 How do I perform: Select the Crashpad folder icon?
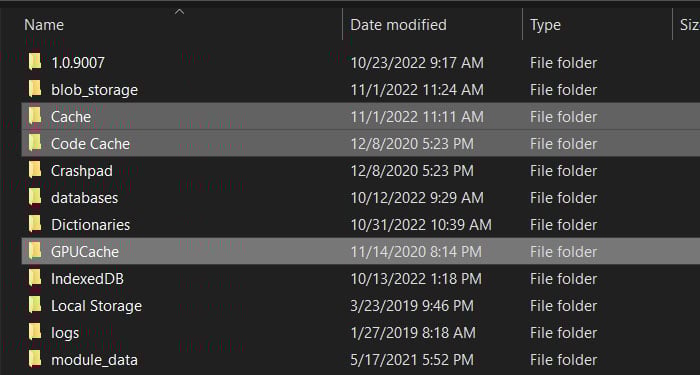(x=35, y=170)
